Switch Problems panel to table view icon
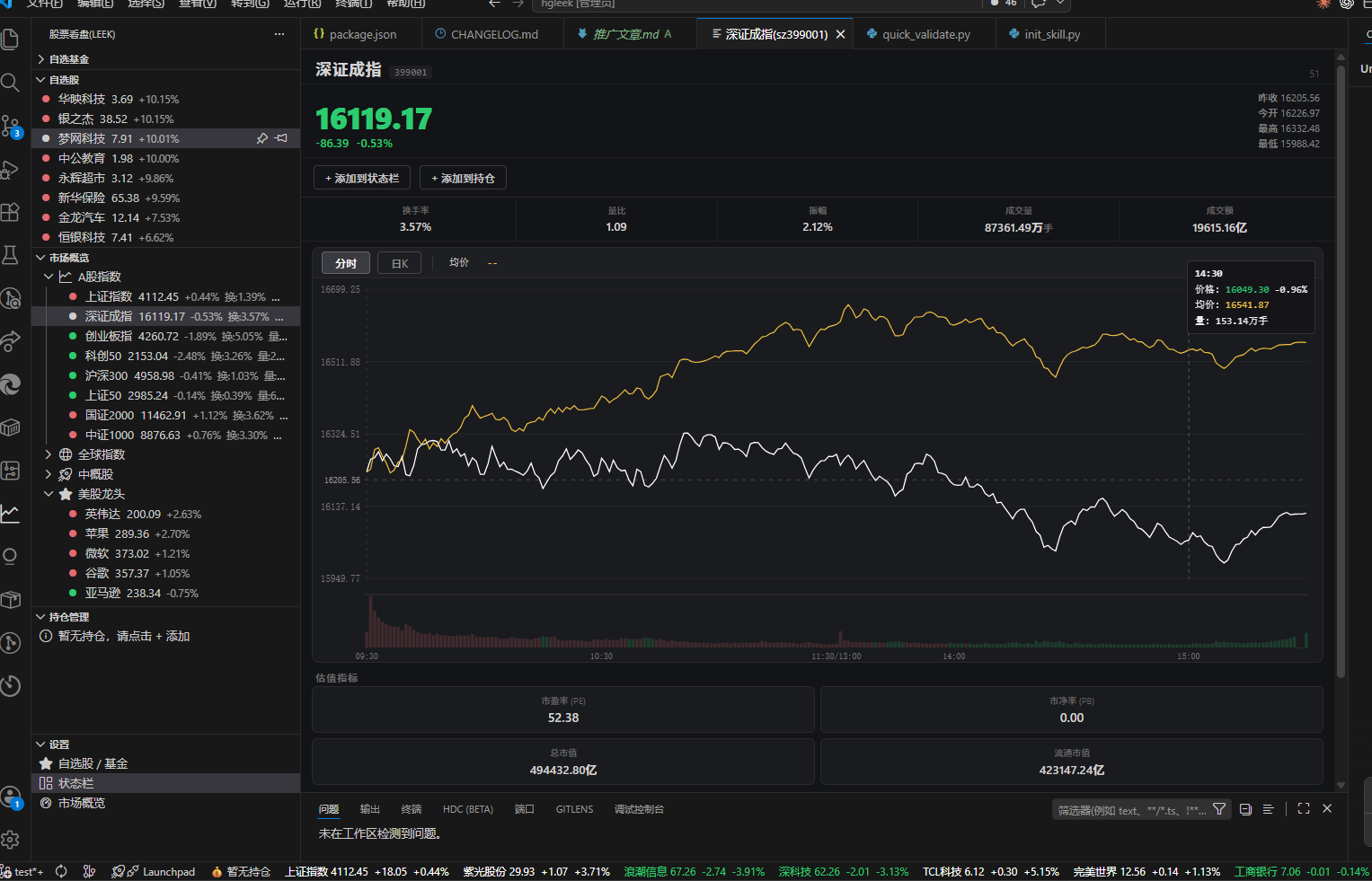Viewport: 1372px width, 881px height. (1269, 809)
